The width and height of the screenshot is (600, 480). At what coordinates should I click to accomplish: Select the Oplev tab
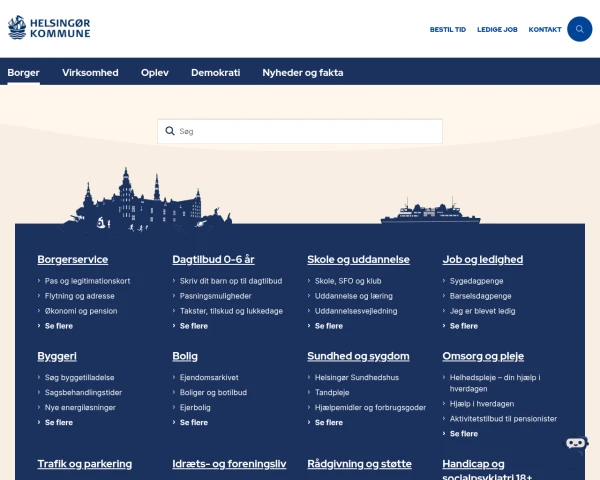tap(155, 72)
